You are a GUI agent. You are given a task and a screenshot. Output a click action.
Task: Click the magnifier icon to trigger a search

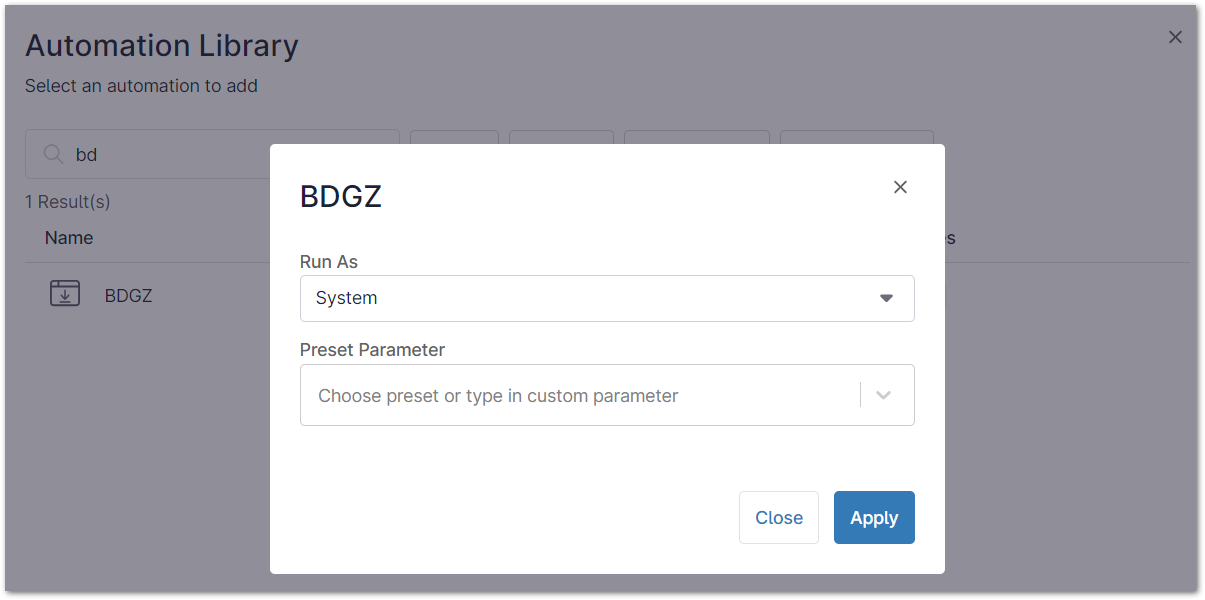pos(52,154)
